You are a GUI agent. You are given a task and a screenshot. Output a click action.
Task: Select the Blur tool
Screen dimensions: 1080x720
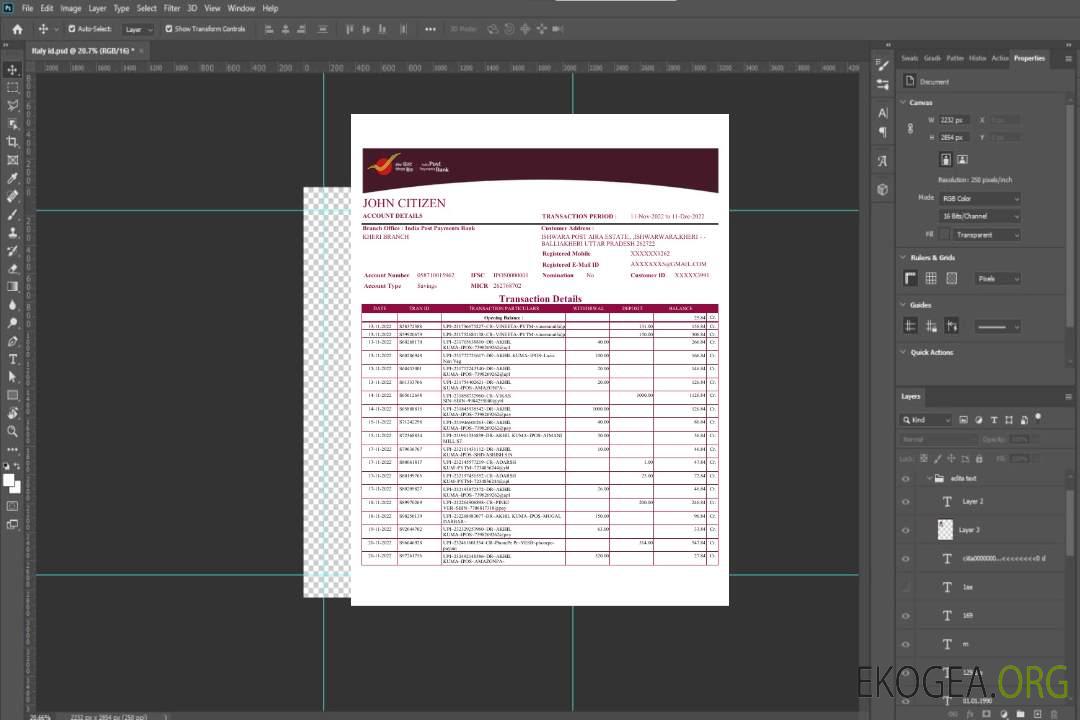pos(12,305)
